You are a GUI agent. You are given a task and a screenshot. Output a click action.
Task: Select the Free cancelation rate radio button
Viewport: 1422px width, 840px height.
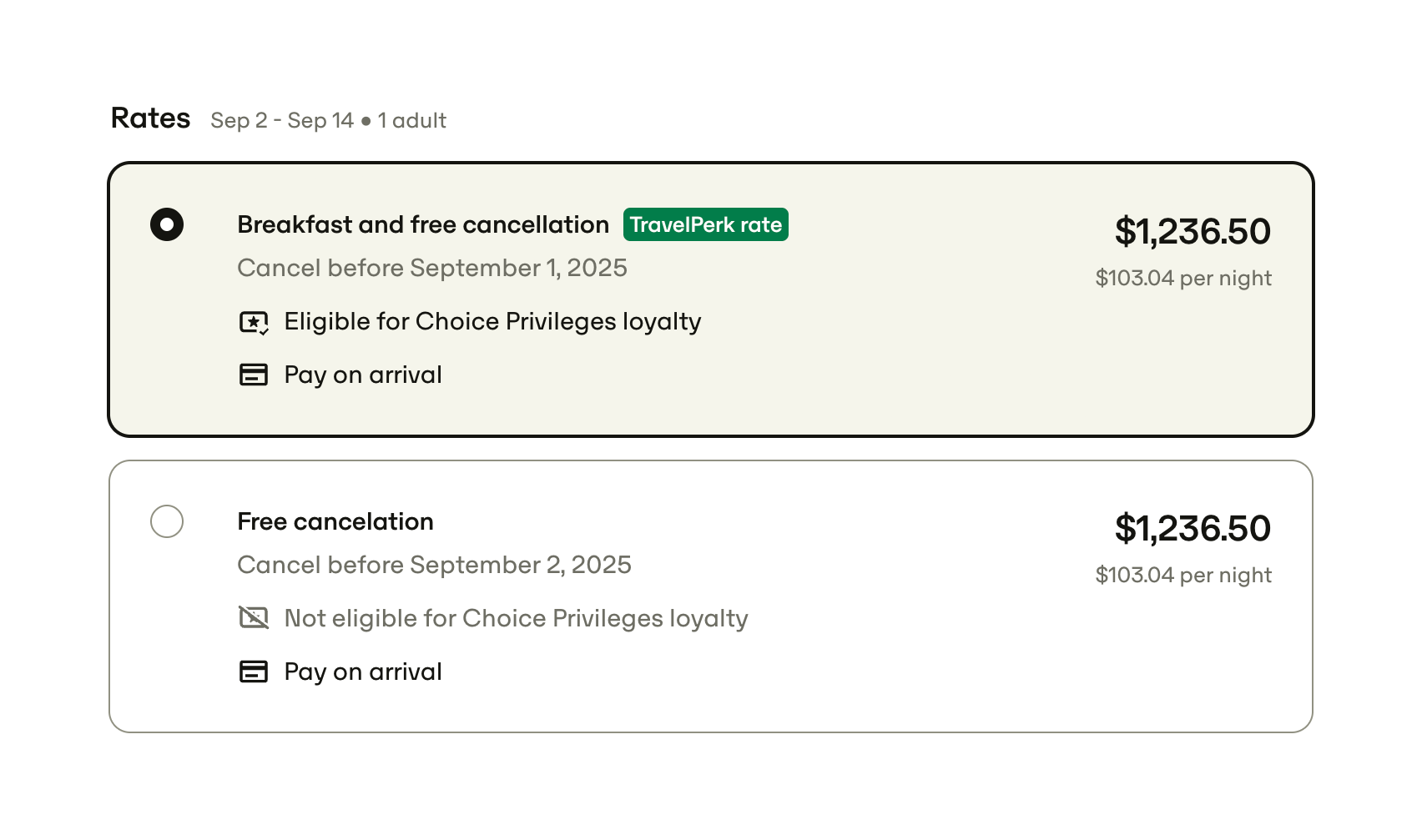[x=167, y=521]
